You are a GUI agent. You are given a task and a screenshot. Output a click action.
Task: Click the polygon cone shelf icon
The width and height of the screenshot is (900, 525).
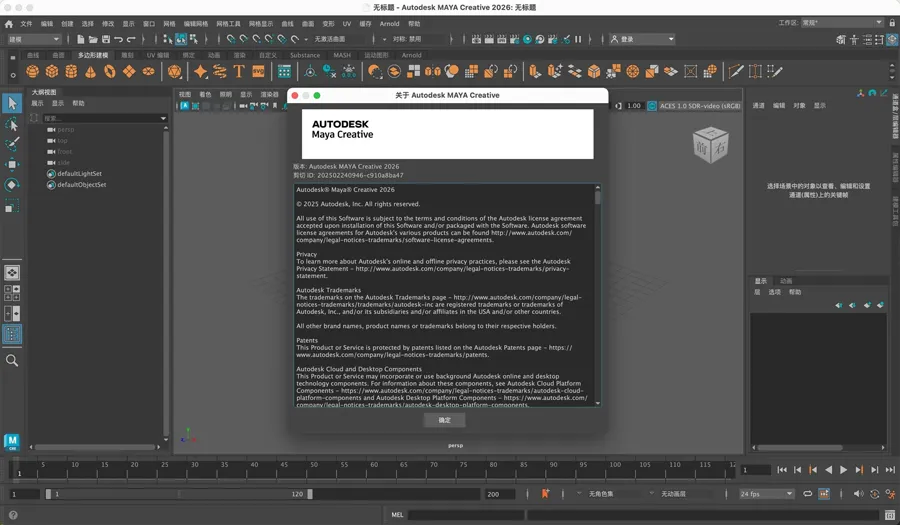coord(91,72)
